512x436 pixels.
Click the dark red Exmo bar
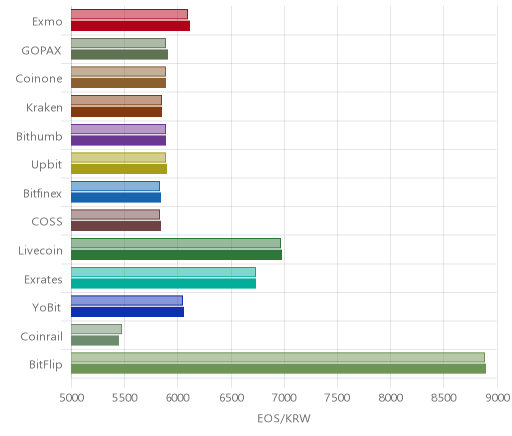click(x=130, y=26)
